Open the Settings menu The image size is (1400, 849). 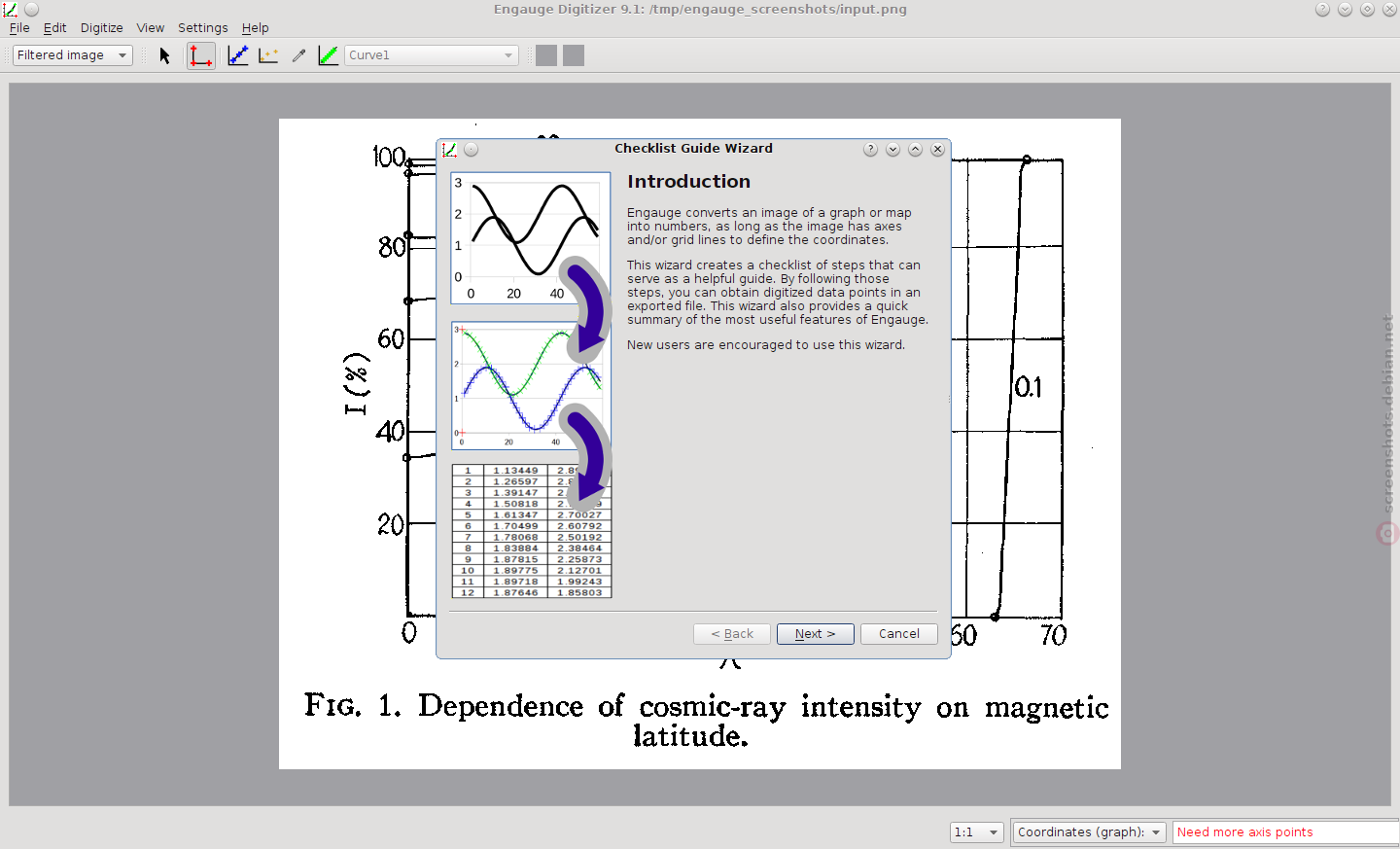pos(202,28)
